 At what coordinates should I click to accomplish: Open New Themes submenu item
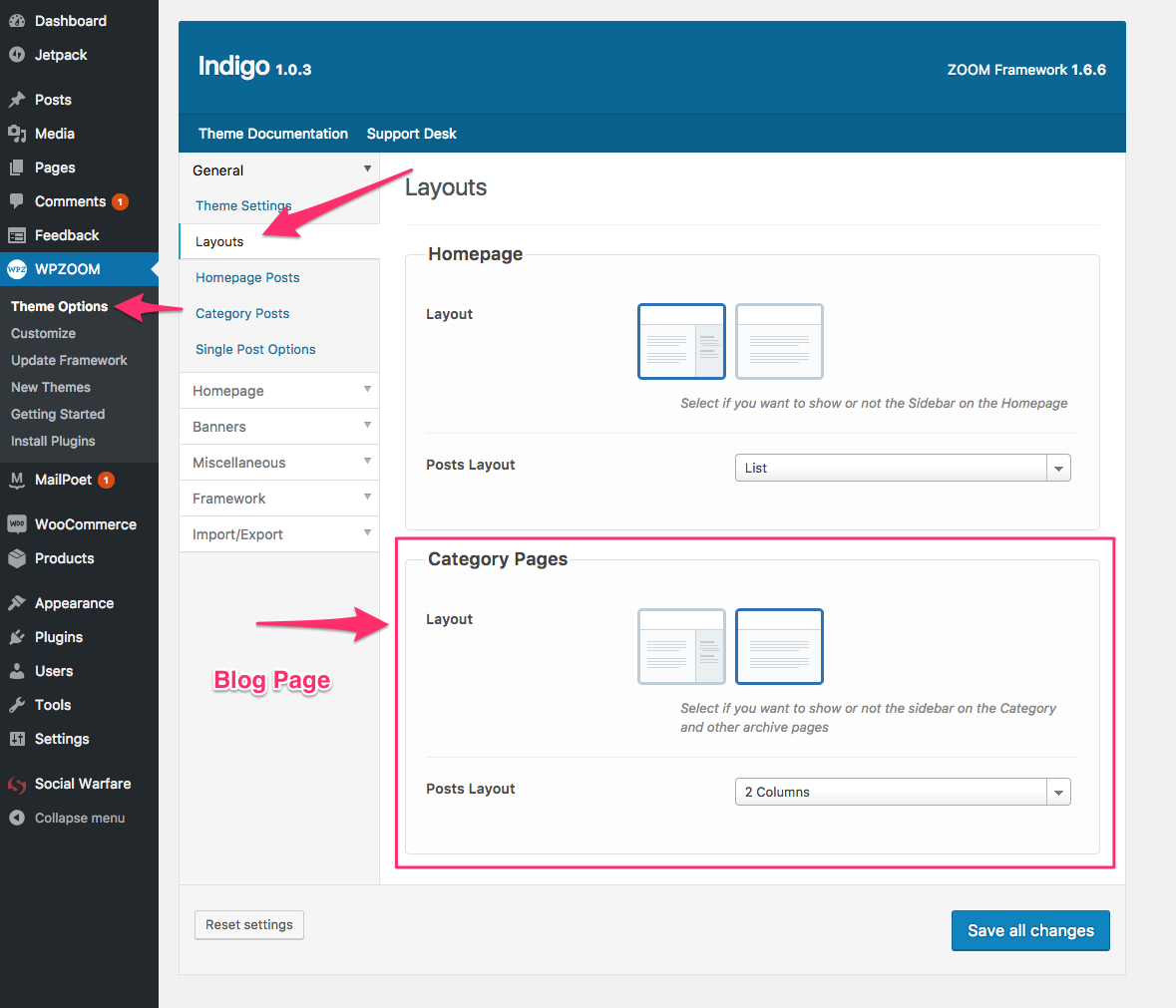point(50,388)
